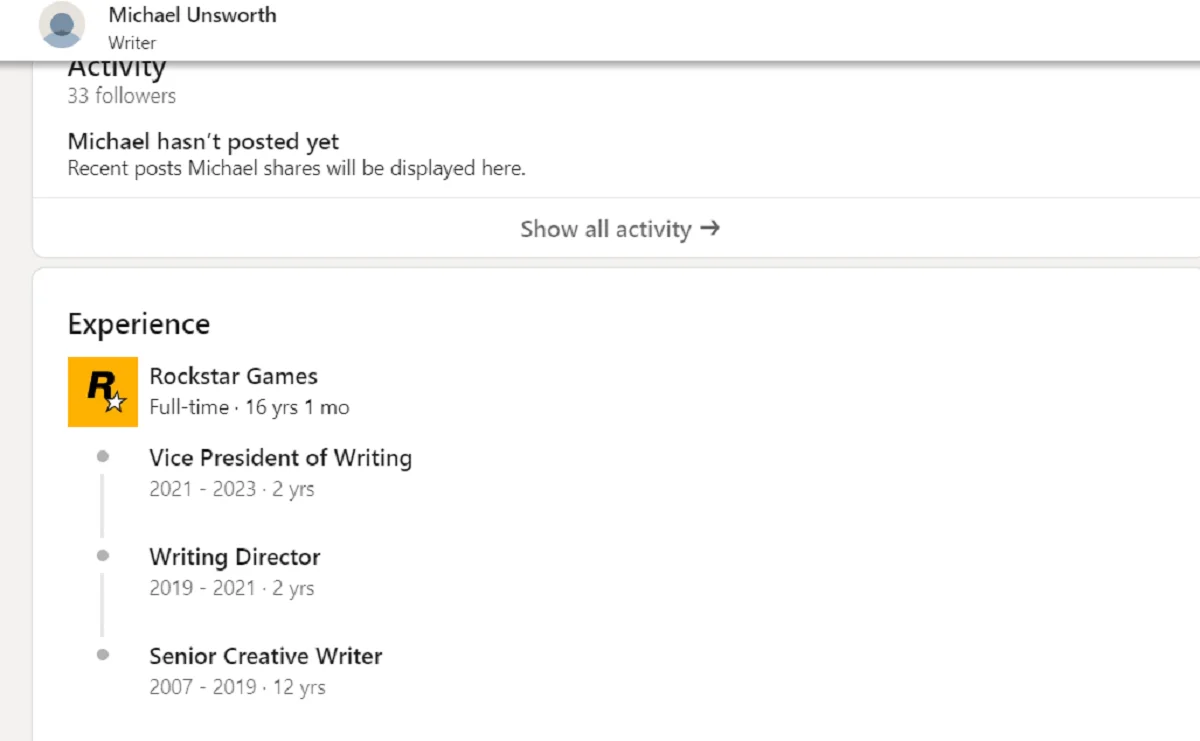The image size is (1200, 741).
Task: Click the Senior Creative Writer job title
Action: pyautogui.click(x=265, y=656)
